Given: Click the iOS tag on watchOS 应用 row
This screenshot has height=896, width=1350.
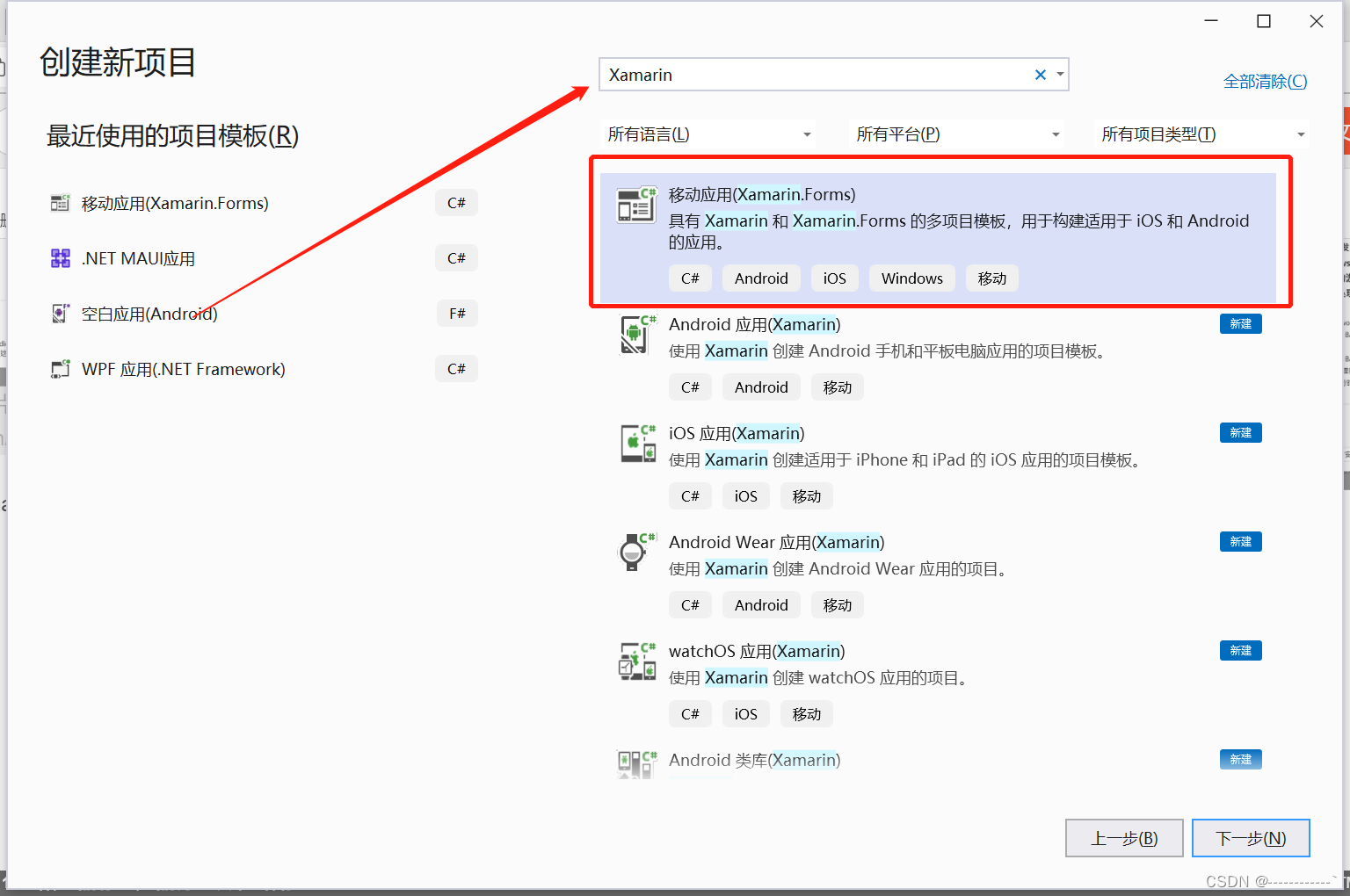Looking at the screenshot, I should coord(746,714).
